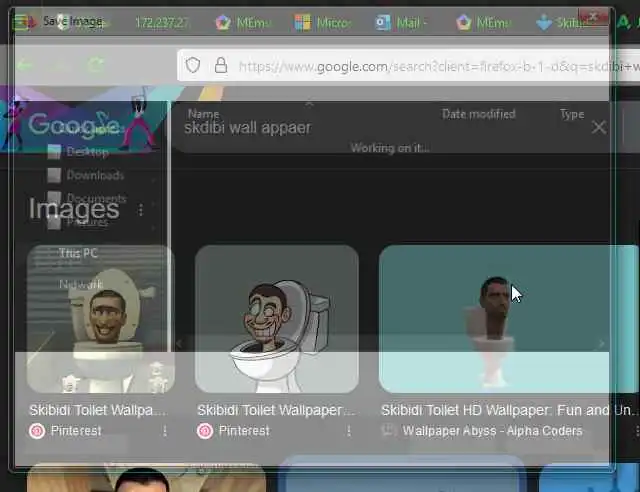Open the first MEm bookmark tab
640x492 pixels.
(242, 22)
